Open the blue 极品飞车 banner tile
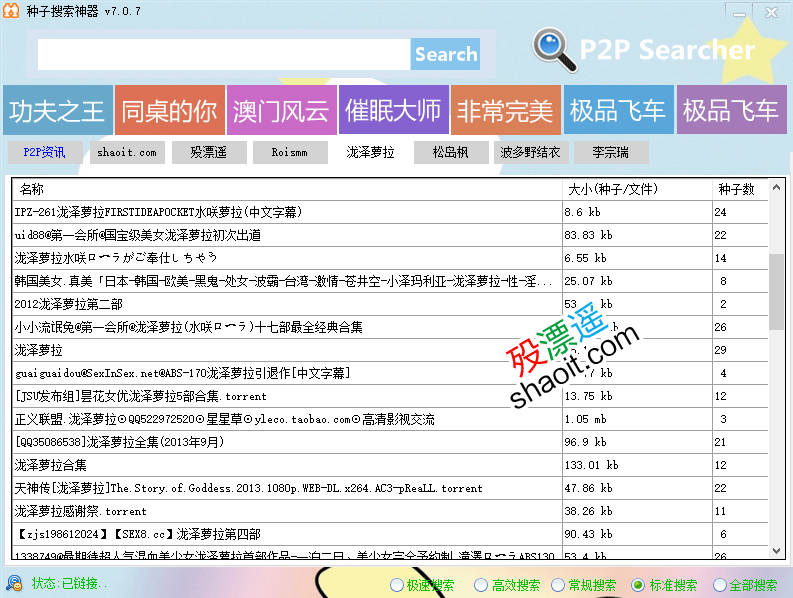Viewport: 793px width, 598px height. click(619, 110)
